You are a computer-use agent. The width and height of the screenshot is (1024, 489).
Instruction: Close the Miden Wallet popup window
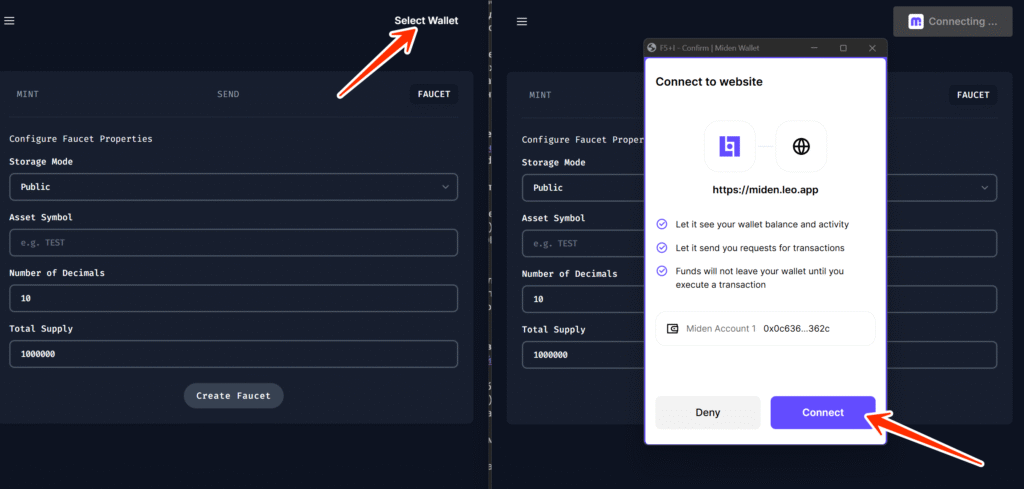tap(872, 48)
